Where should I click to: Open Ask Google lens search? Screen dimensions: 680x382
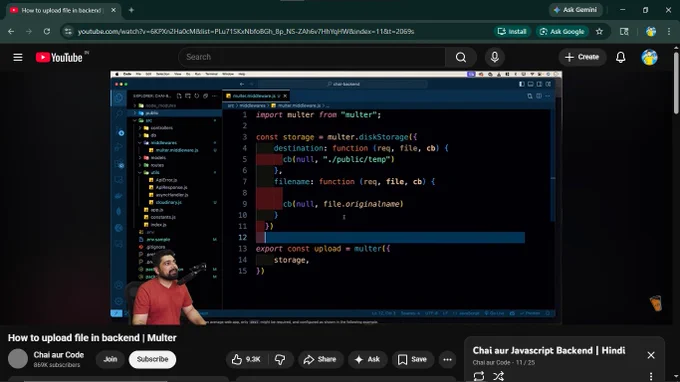[562, 32]
